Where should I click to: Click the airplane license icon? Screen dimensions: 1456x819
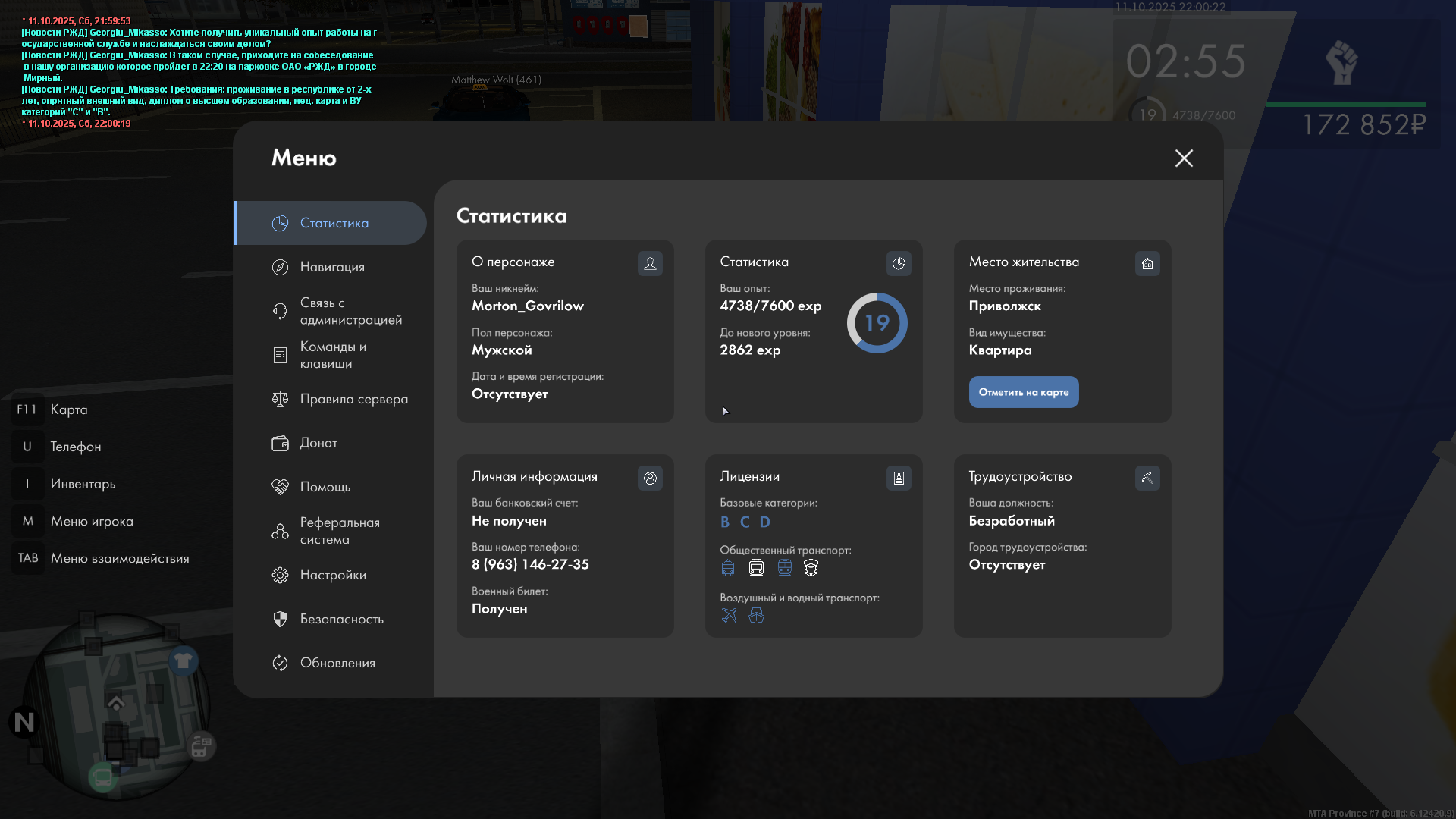coord(729,615)
